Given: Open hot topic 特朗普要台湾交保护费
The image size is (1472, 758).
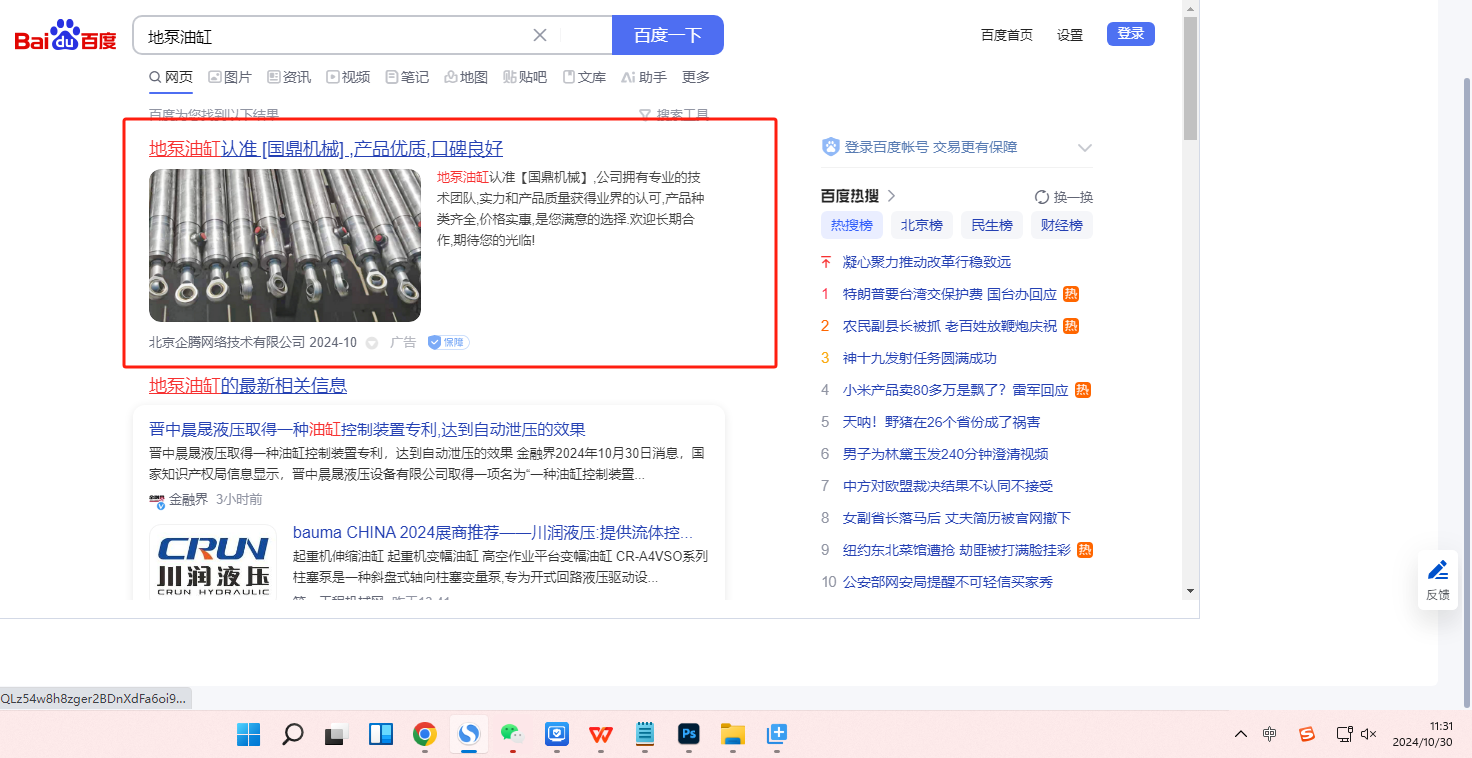Looking at the screenshot, I should click(x=950, y=294).
